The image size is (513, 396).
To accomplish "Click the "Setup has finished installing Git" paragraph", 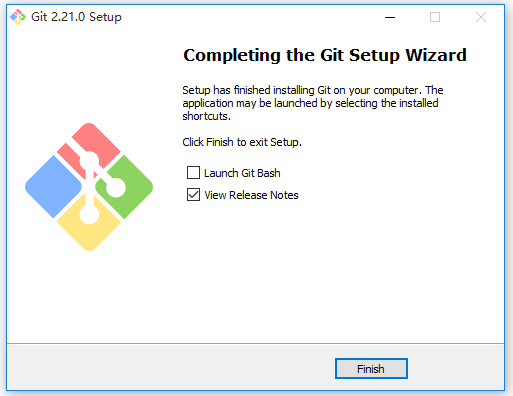I will [x=313, y=103].
